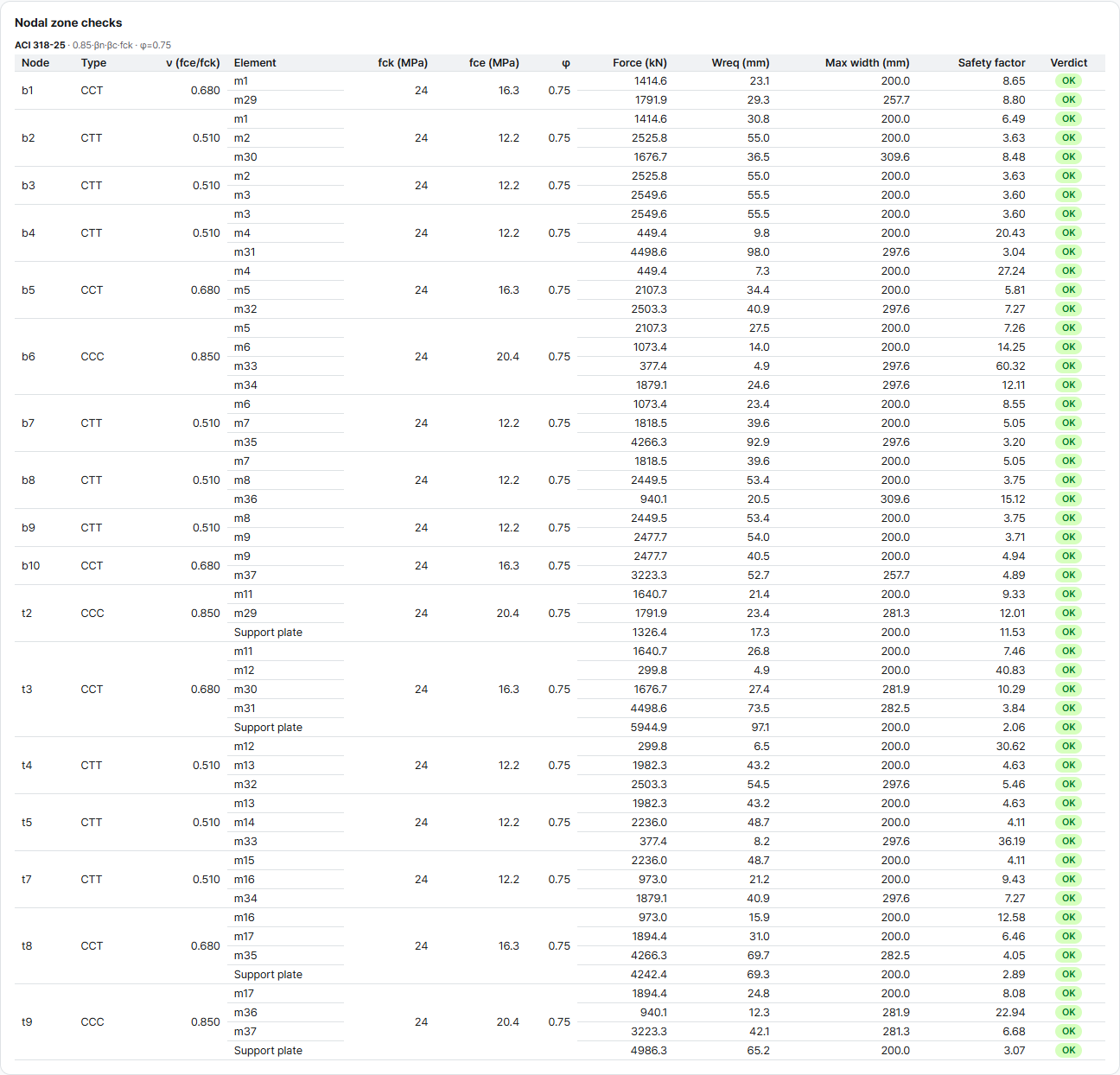Click required width value "92.9"
Image resolution: width=1120 pixels, height=1075 pixels.
click(759, 442)
